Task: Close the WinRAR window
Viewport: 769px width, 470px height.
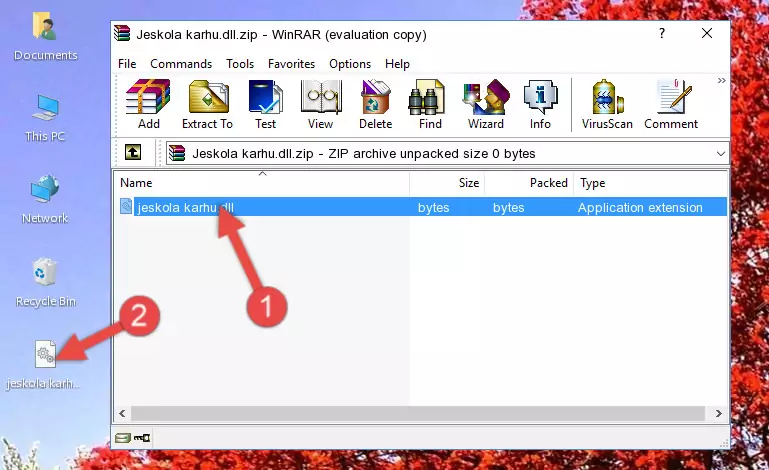Action: (707, 33)
